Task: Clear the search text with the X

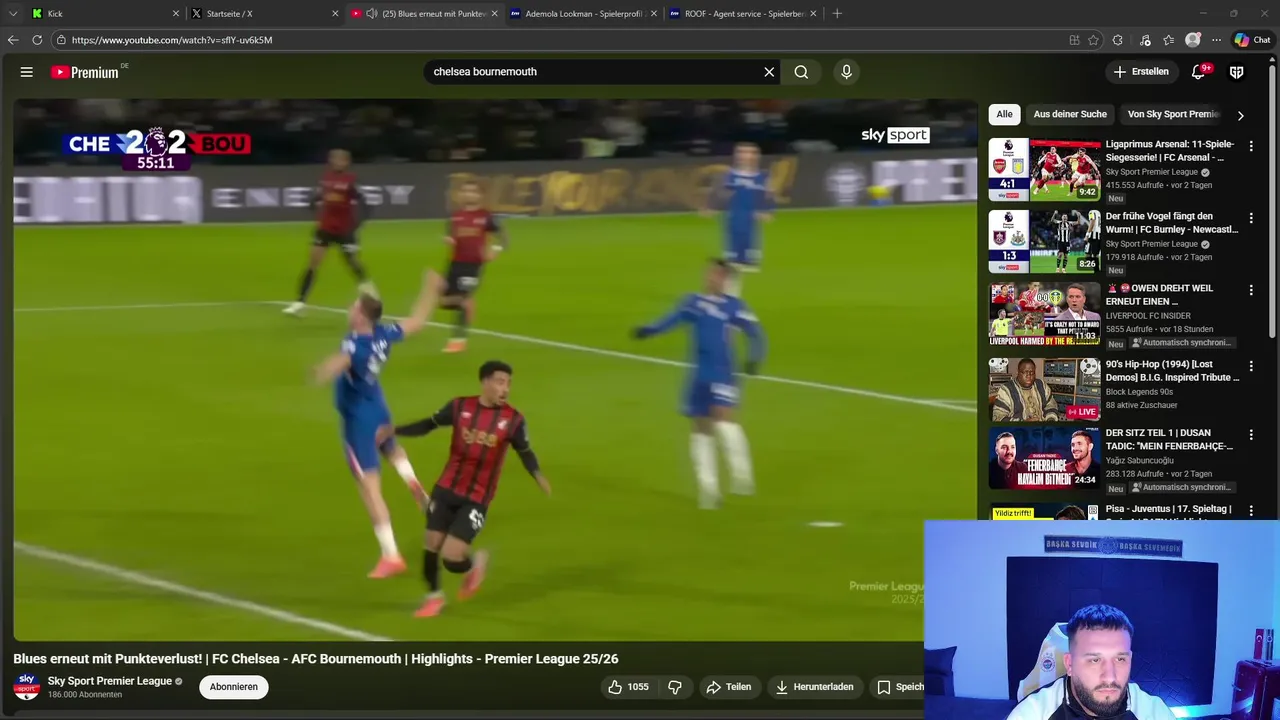Action: 769,72
